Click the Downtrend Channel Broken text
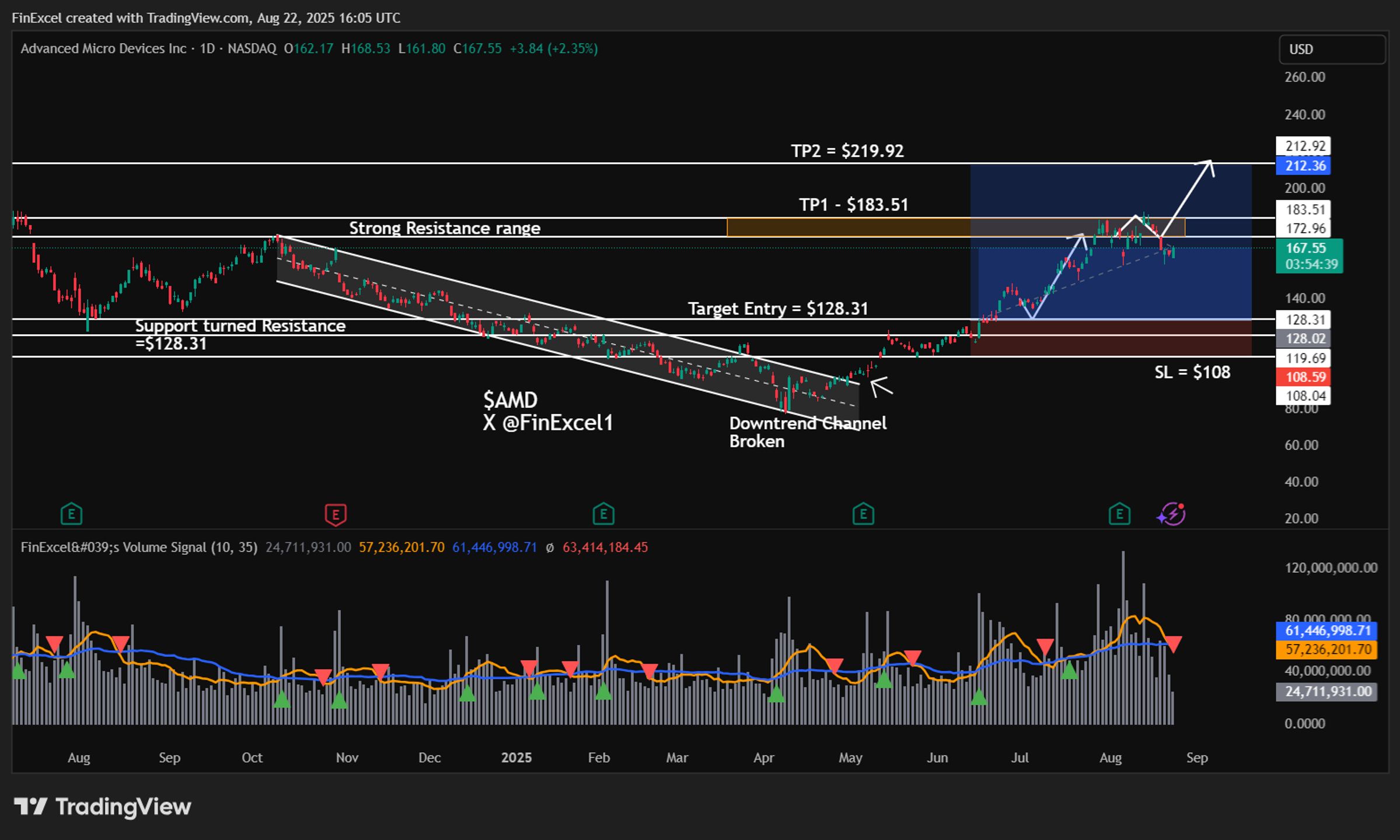The image size is (1400, 840). [x=808, y=432]
